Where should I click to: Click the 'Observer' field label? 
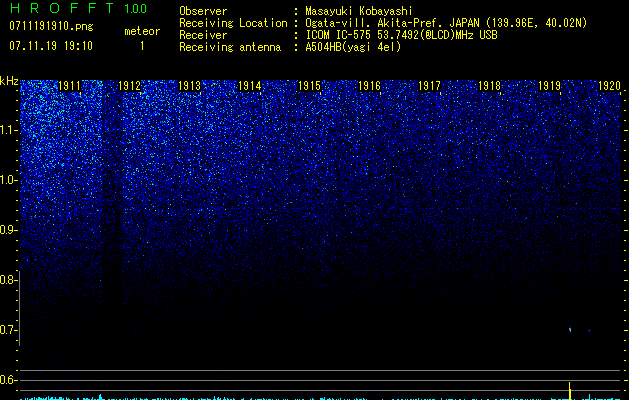(x=203, y=11)
